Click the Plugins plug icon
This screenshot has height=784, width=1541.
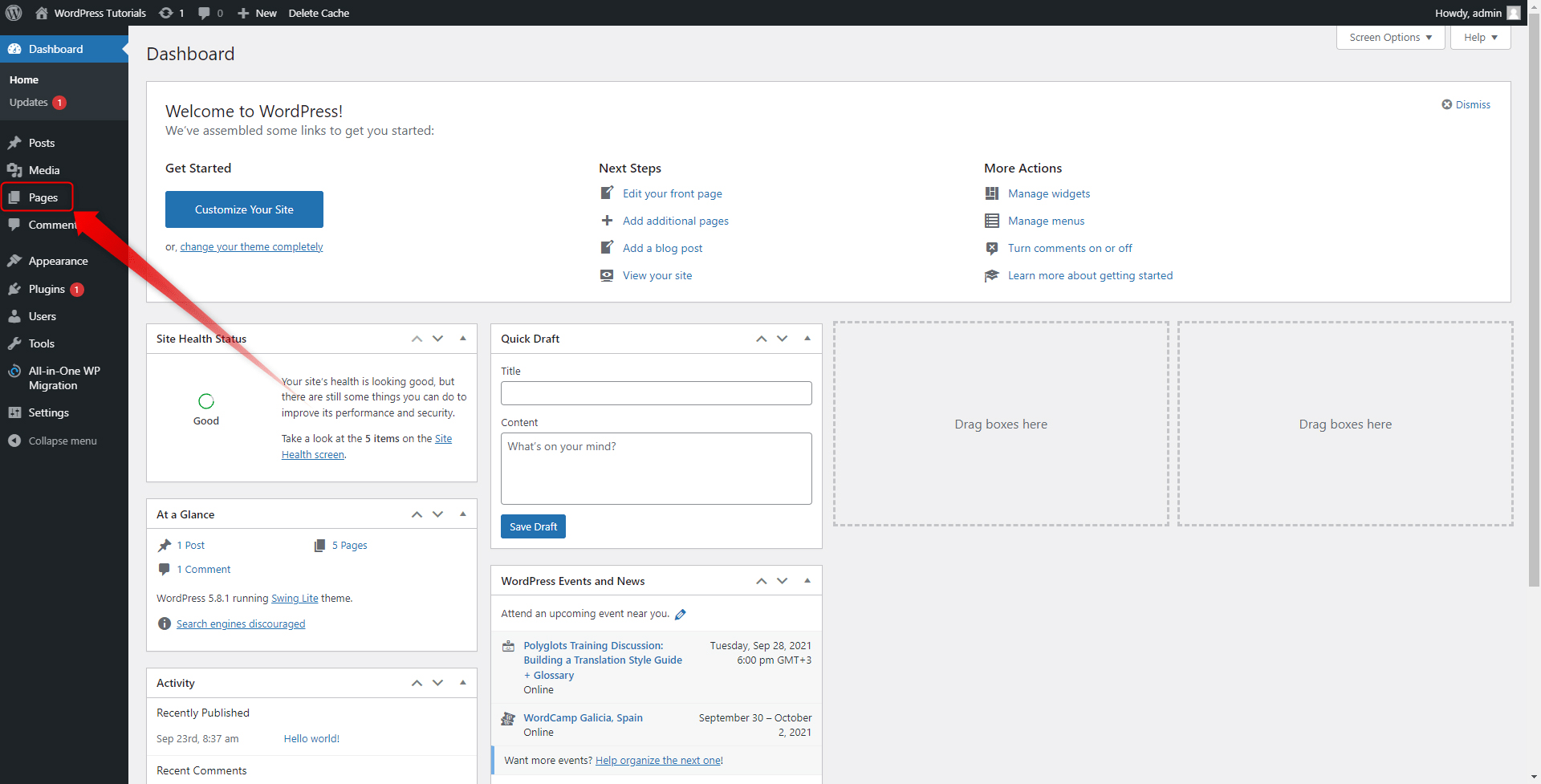pos(14,289)
